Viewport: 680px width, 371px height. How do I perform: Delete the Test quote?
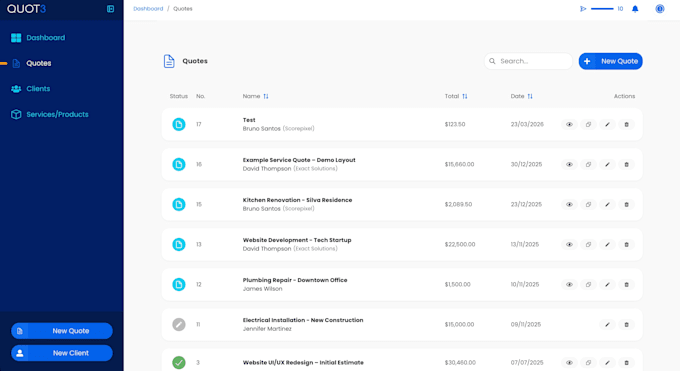pyautogui.click(x=627, y=125)
